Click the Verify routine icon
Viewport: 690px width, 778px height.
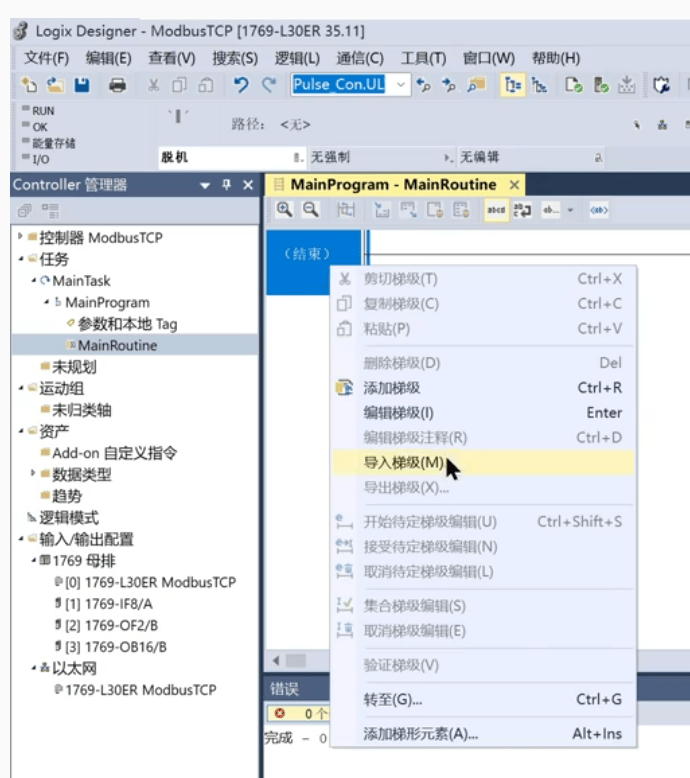click(574, 85)
